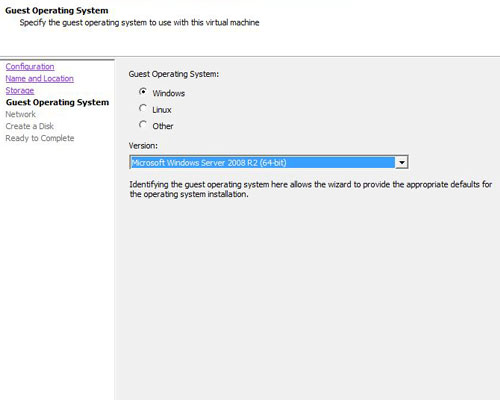Expand the Version dropdown arrow
Screen dimensions: 500x400
[x=402, y=162]
